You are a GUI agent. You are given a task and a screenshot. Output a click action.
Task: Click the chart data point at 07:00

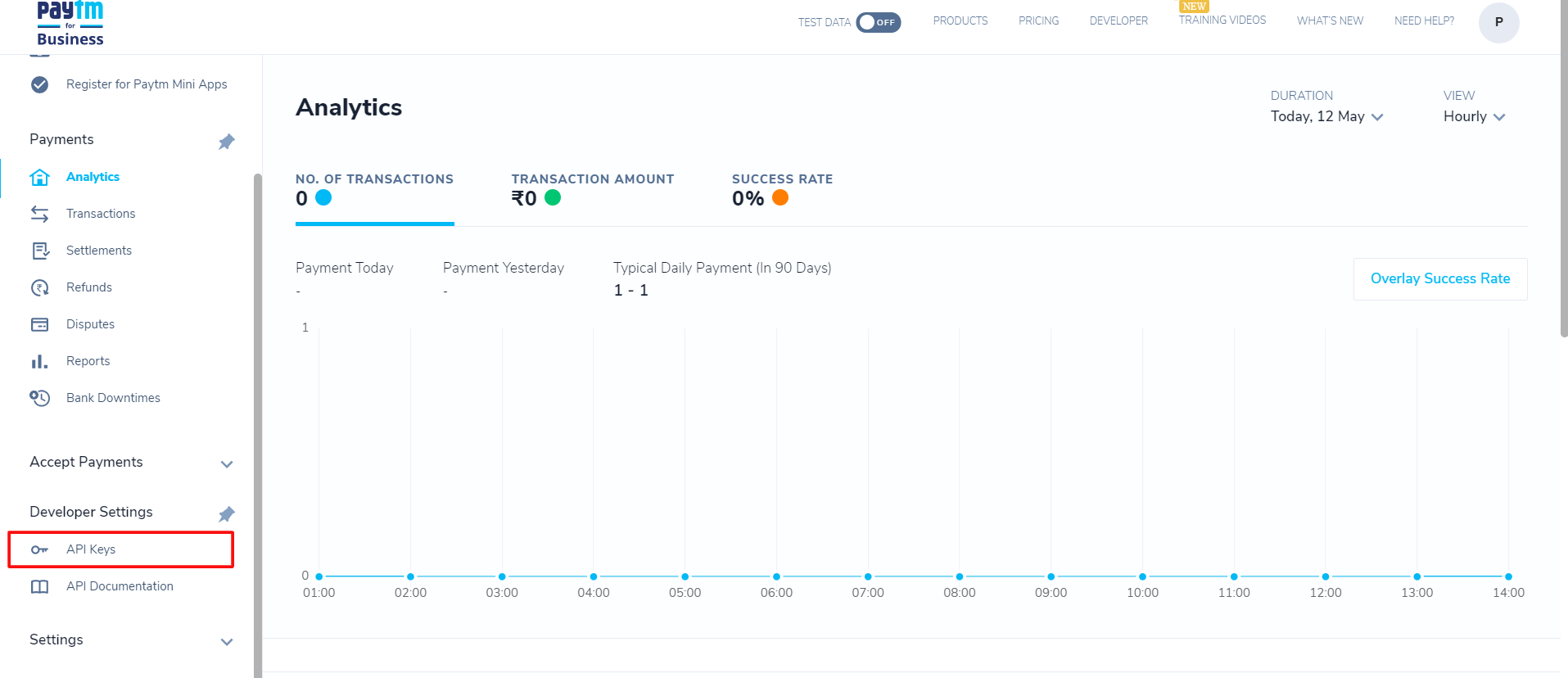click(x=868, y=576)
